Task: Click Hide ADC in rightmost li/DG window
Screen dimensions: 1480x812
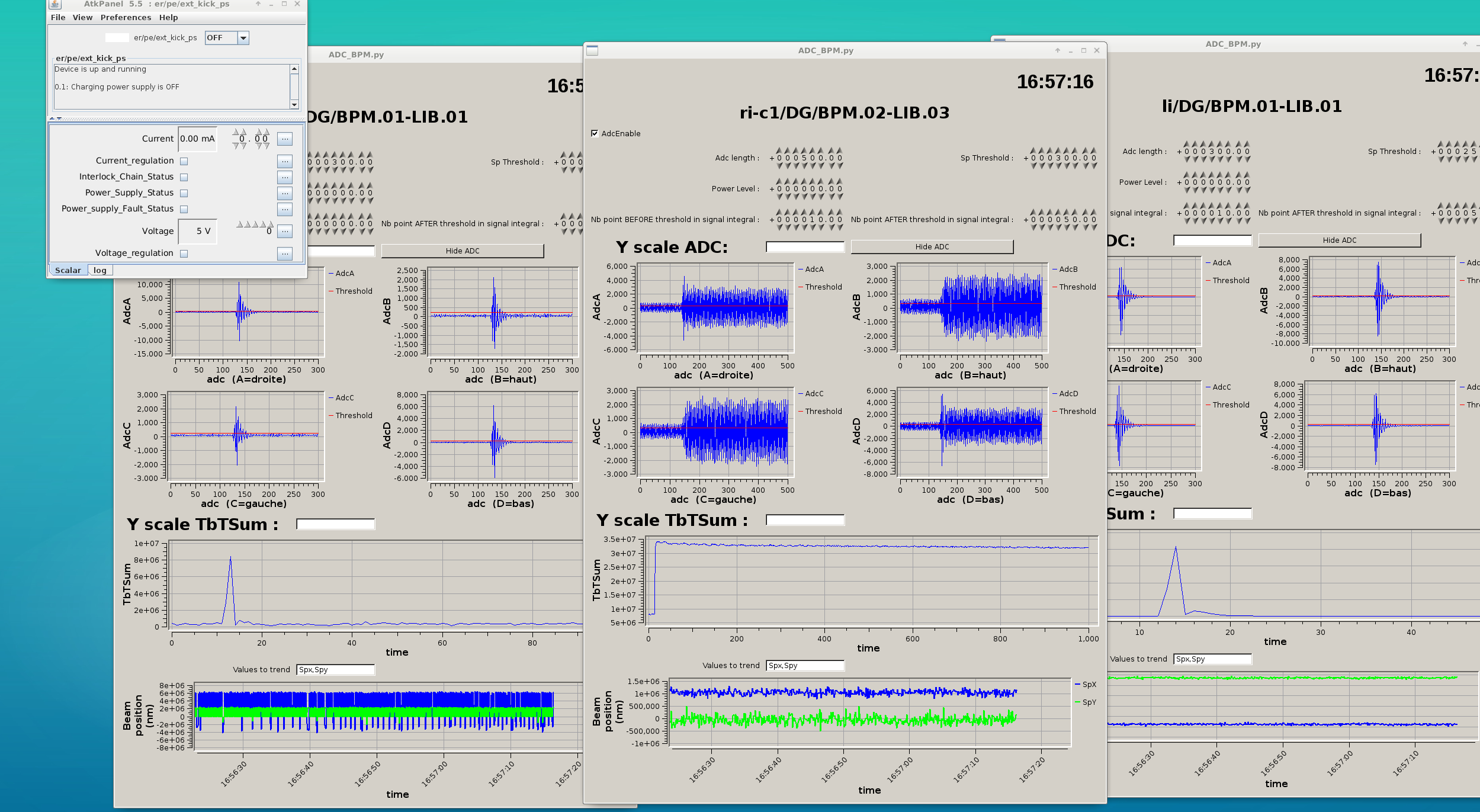Action: pos(1339,240)
